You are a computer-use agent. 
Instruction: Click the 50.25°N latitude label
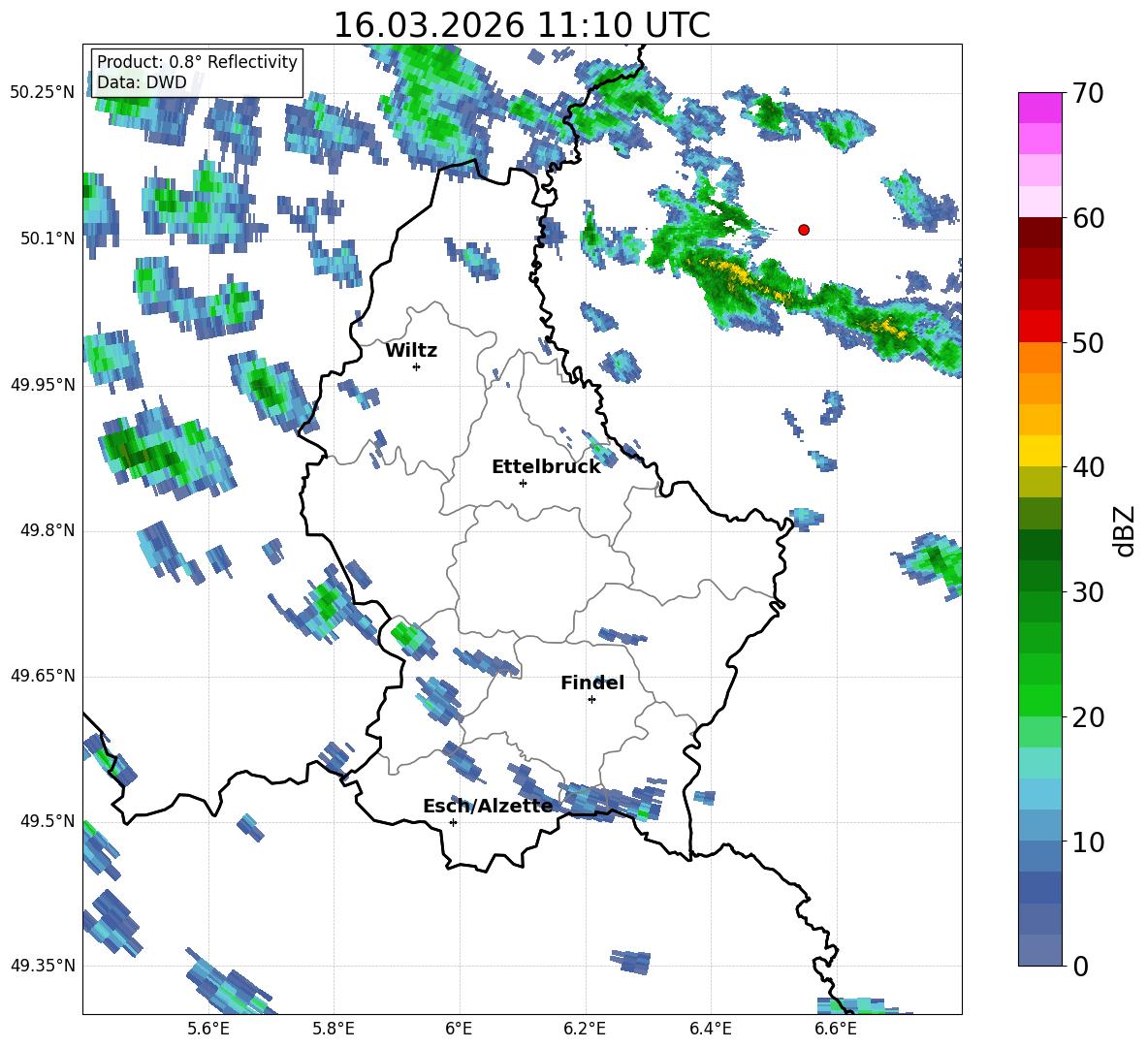(43, 93)
